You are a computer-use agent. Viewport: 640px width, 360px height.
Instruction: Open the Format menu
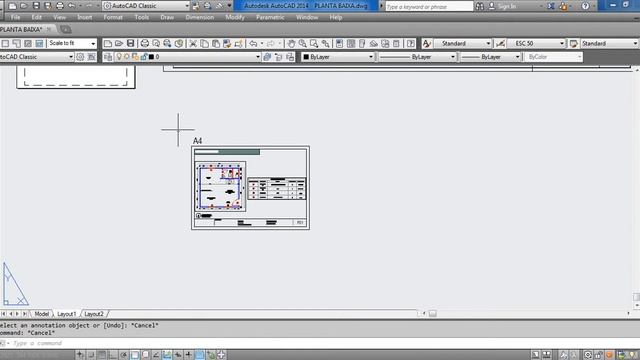tap(113, 18)
